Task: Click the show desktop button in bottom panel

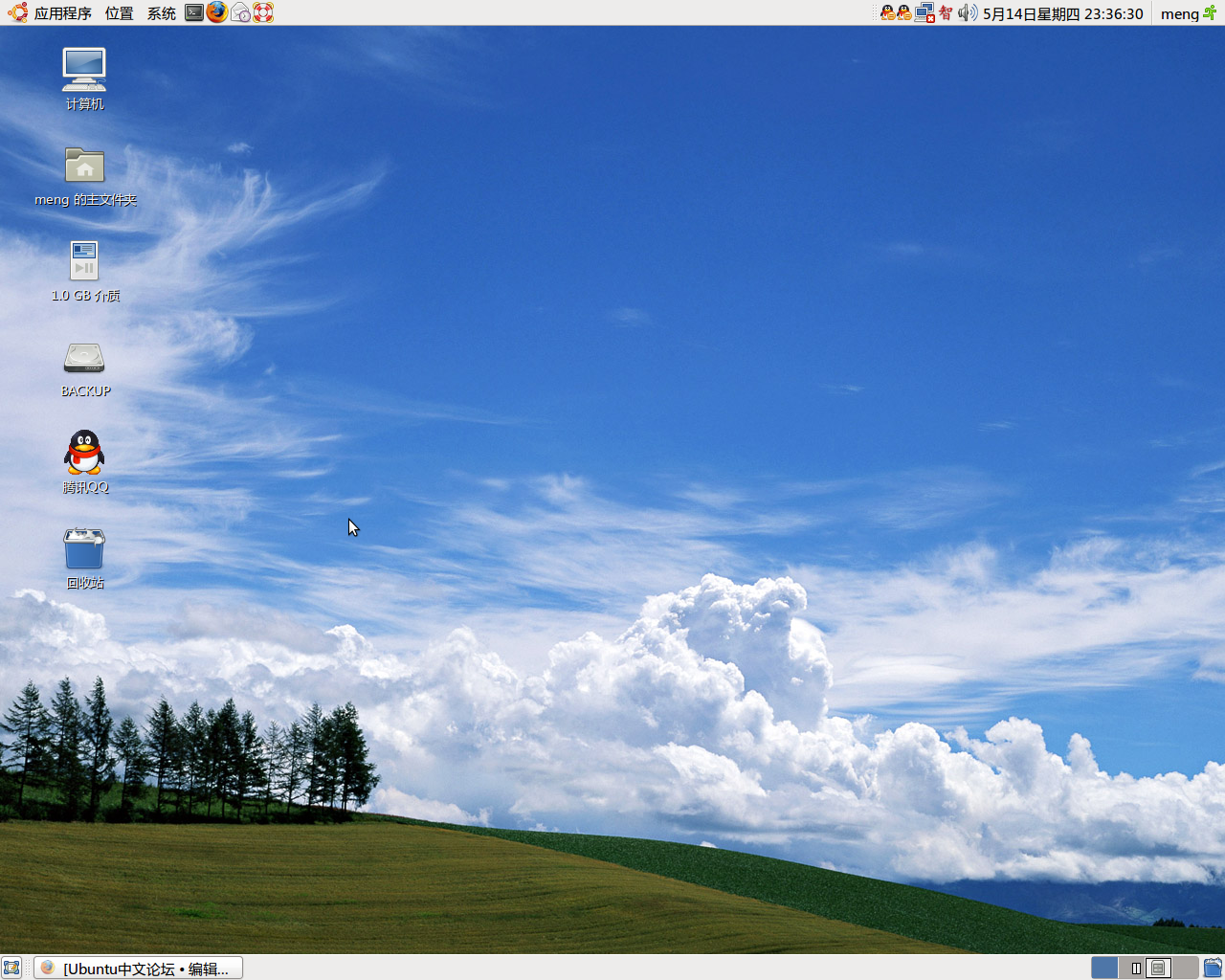Action: click(x=11, y=968)
